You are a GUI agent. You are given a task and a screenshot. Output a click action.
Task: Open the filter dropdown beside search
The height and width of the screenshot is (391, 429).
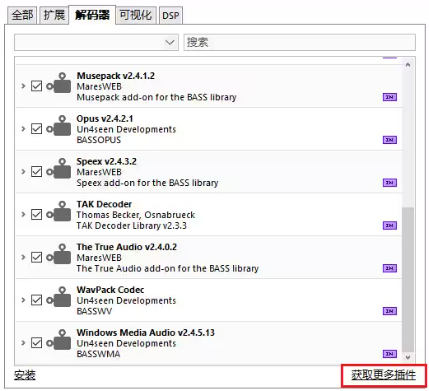[x=96, y=42]
